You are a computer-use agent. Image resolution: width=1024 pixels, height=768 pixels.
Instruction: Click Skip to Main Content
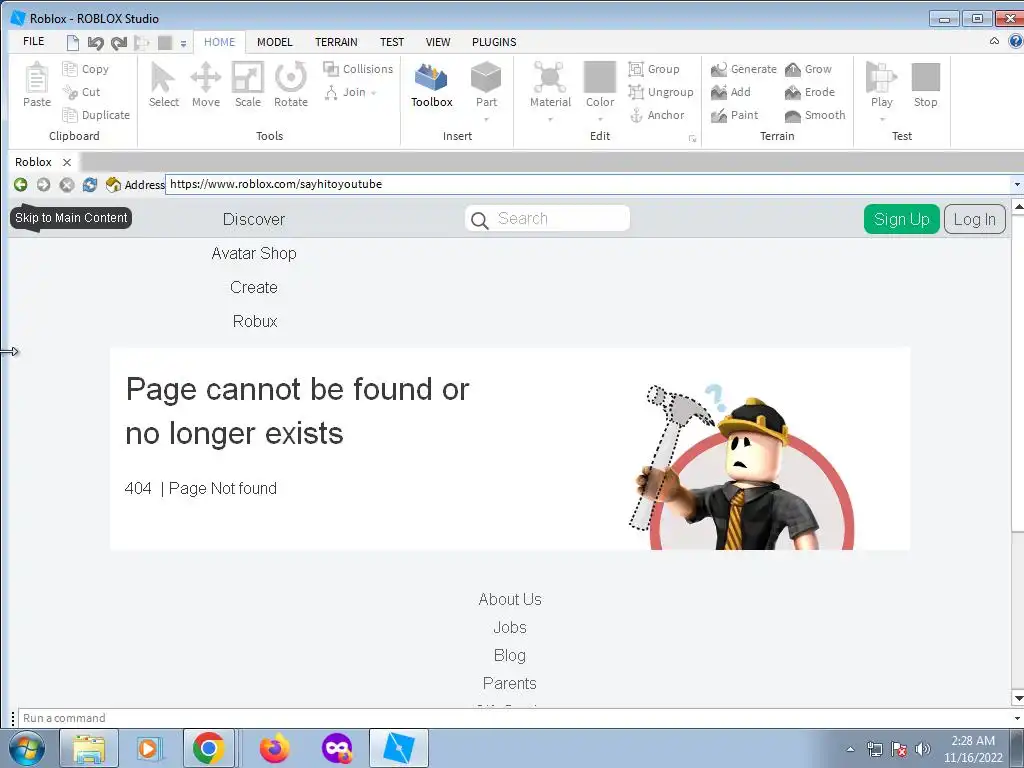click(71, 218)
